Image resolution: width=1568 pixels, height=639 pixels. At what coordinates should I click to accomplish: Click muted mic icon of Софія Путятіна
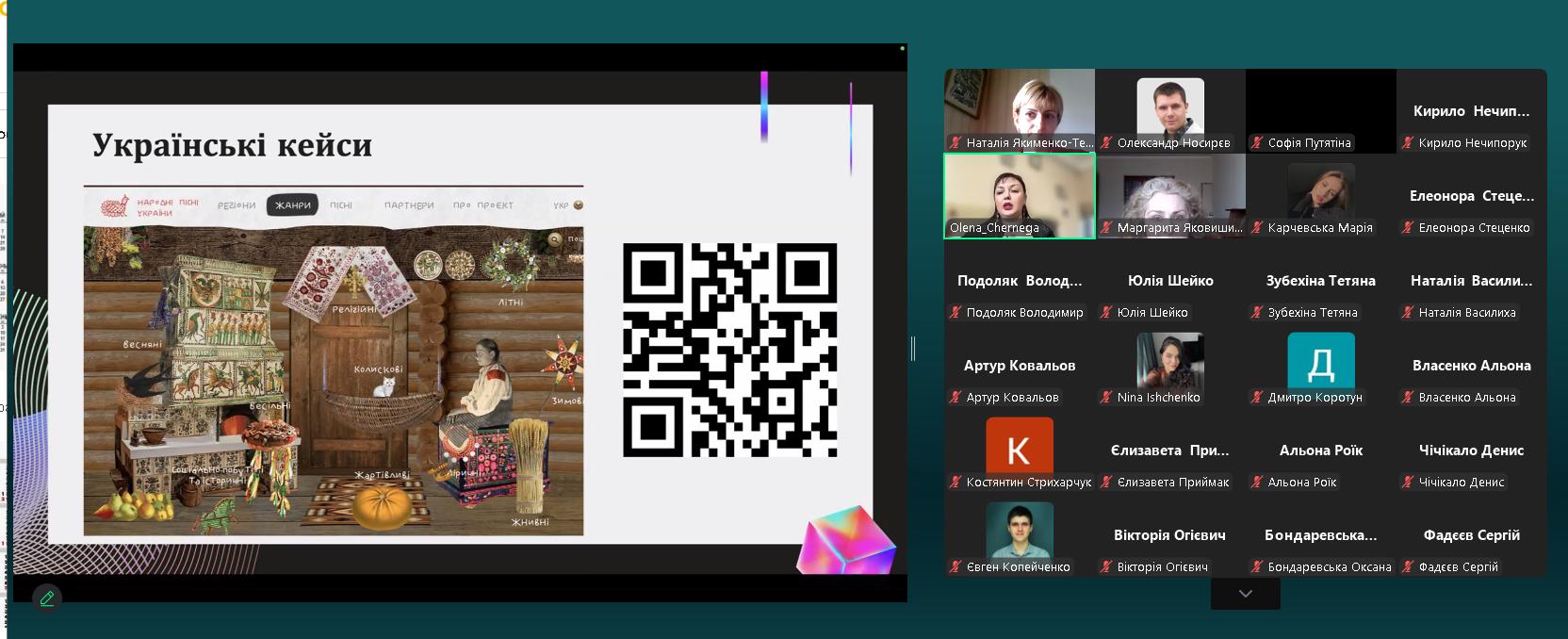click(1257, 143)
